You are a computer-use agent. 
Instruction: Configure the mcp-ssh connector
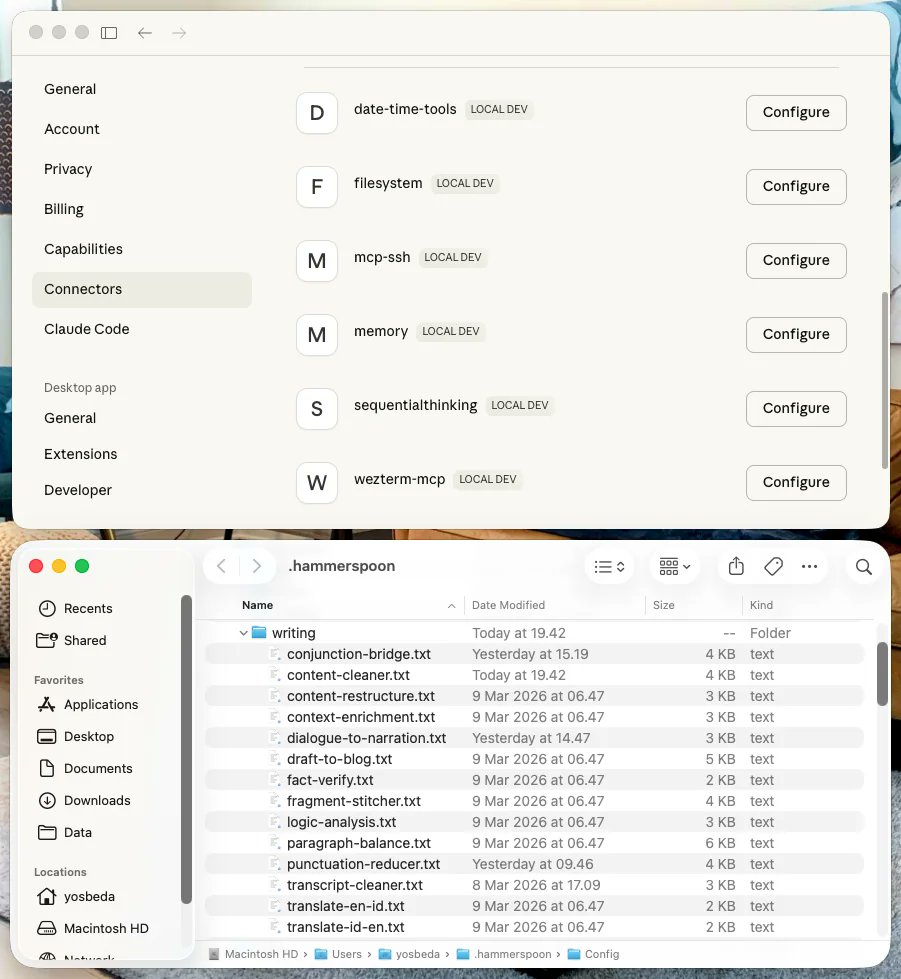tap(796, 260)
